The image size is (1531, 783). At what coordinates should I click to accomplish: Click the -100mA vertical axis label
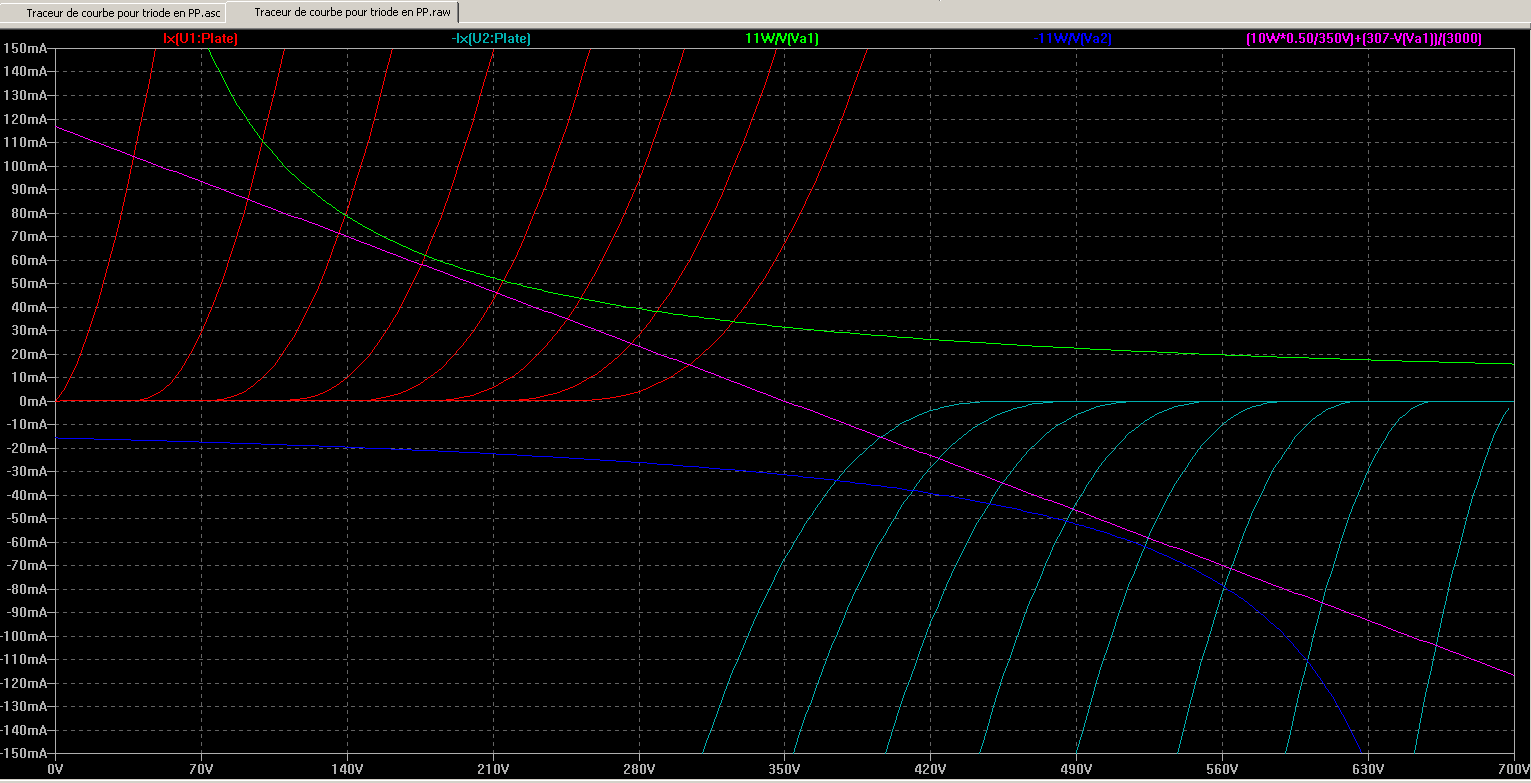point(24,636)
